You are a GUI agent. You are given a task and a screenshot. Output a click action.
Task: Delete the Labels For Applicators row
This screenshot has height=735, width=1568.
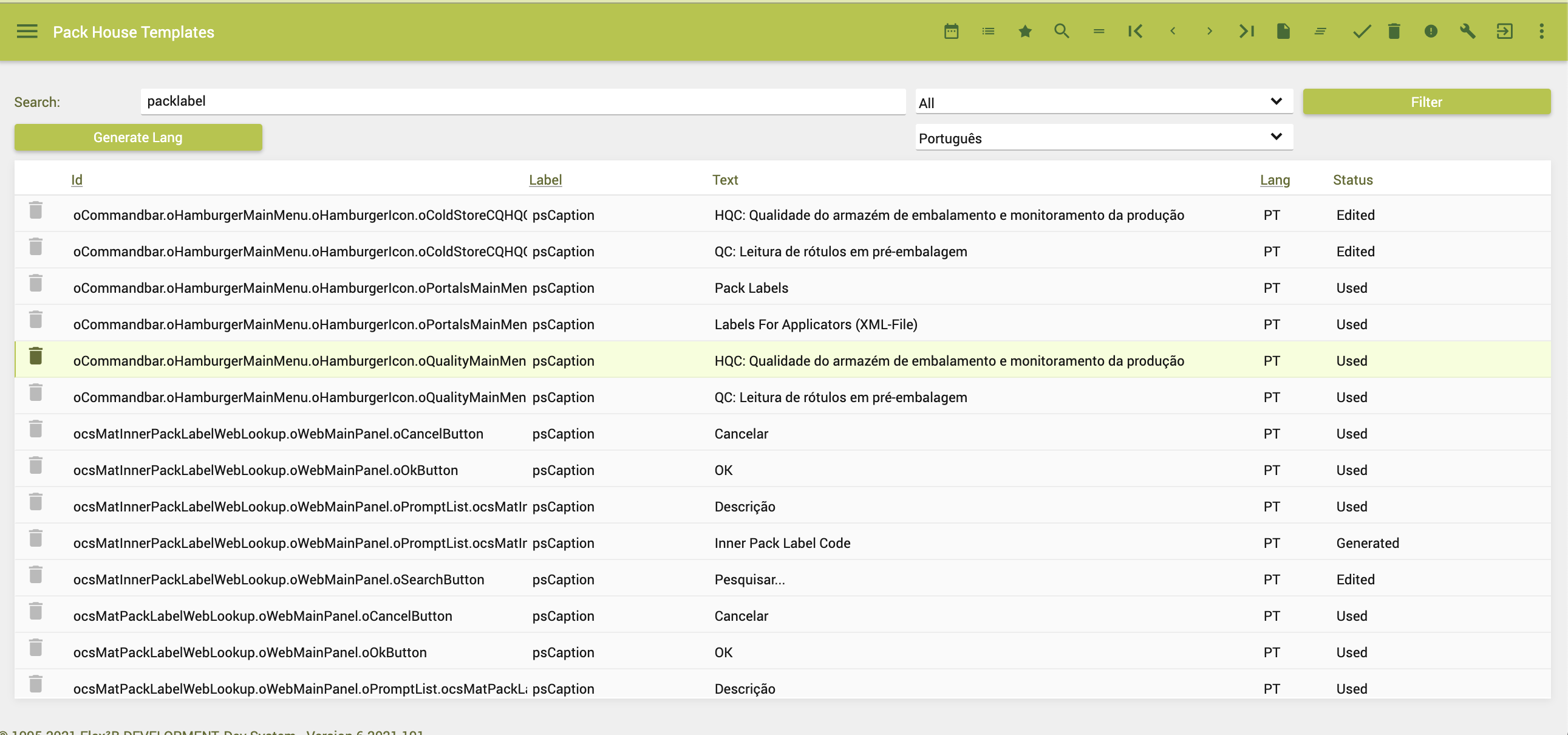(36, 320)
